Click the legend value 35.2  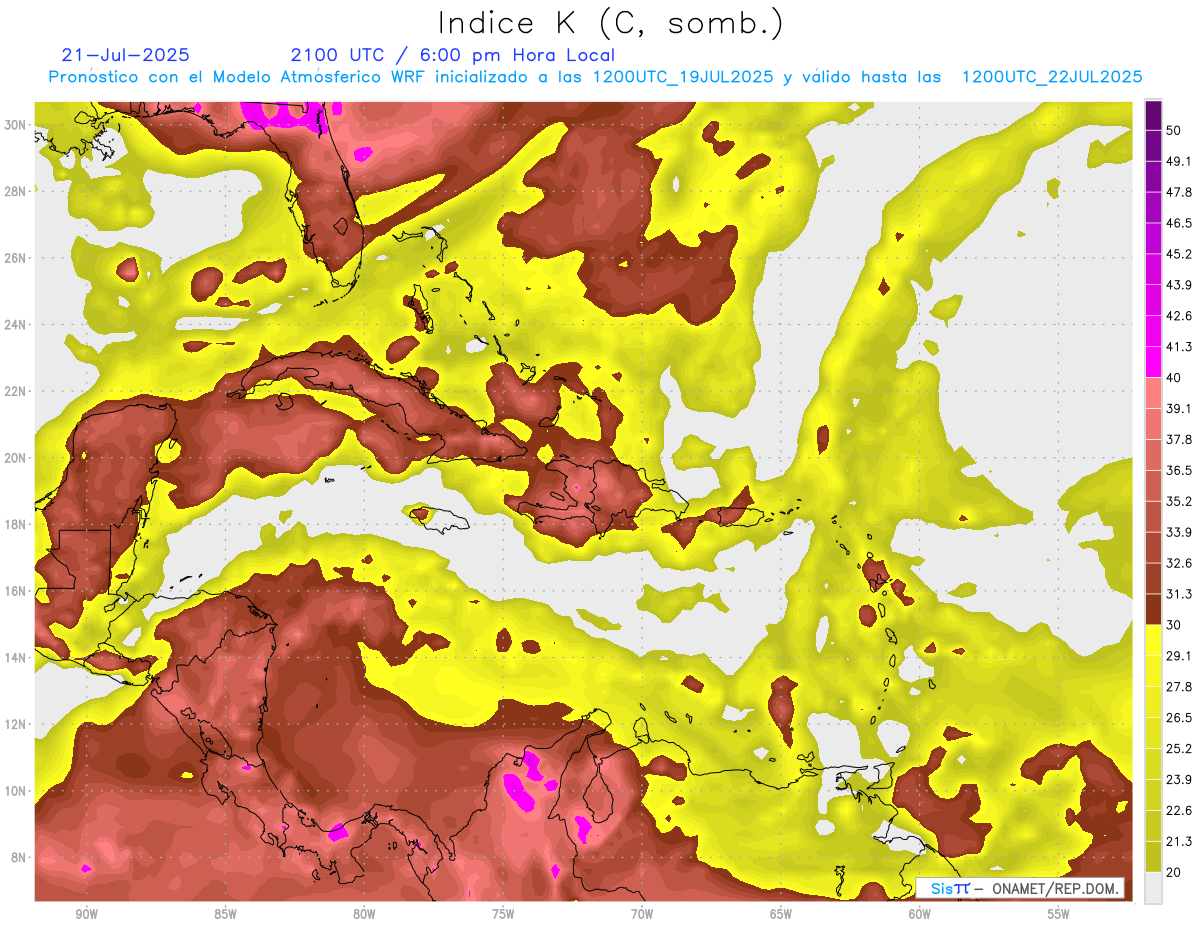(1179, 501)
